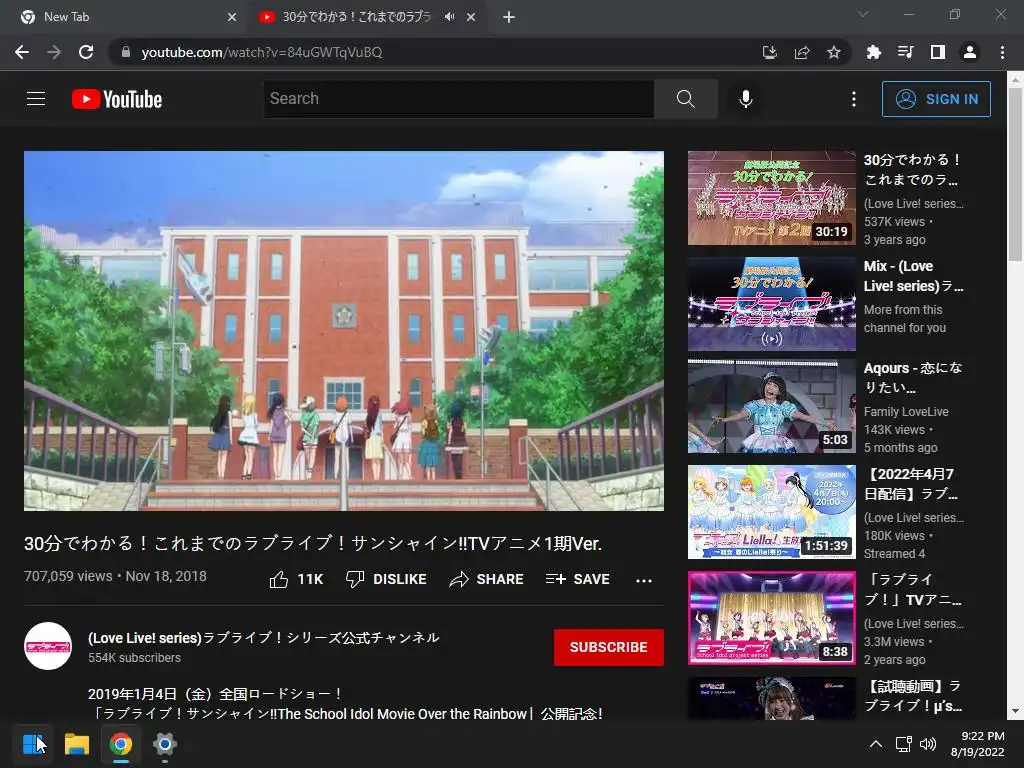
Task: Go forward with the browser forward arrow
Action: pos(54,52)
